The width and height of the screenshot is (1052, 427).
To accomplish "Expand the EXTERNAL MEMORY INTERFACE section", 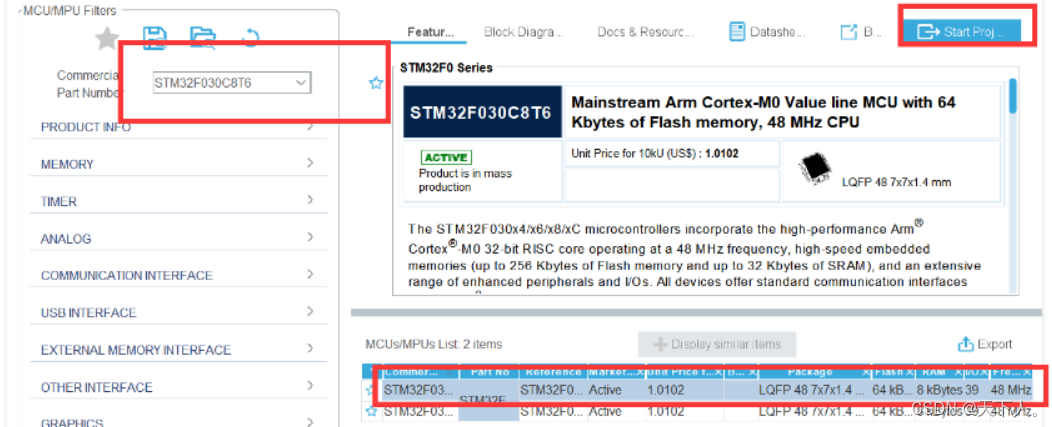I will click(x=178, y=350).
